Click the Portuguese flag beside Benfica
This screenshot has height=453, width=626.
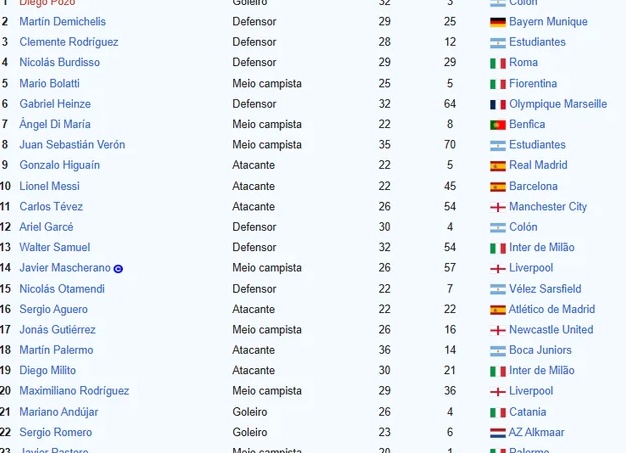tap(498, 125)
